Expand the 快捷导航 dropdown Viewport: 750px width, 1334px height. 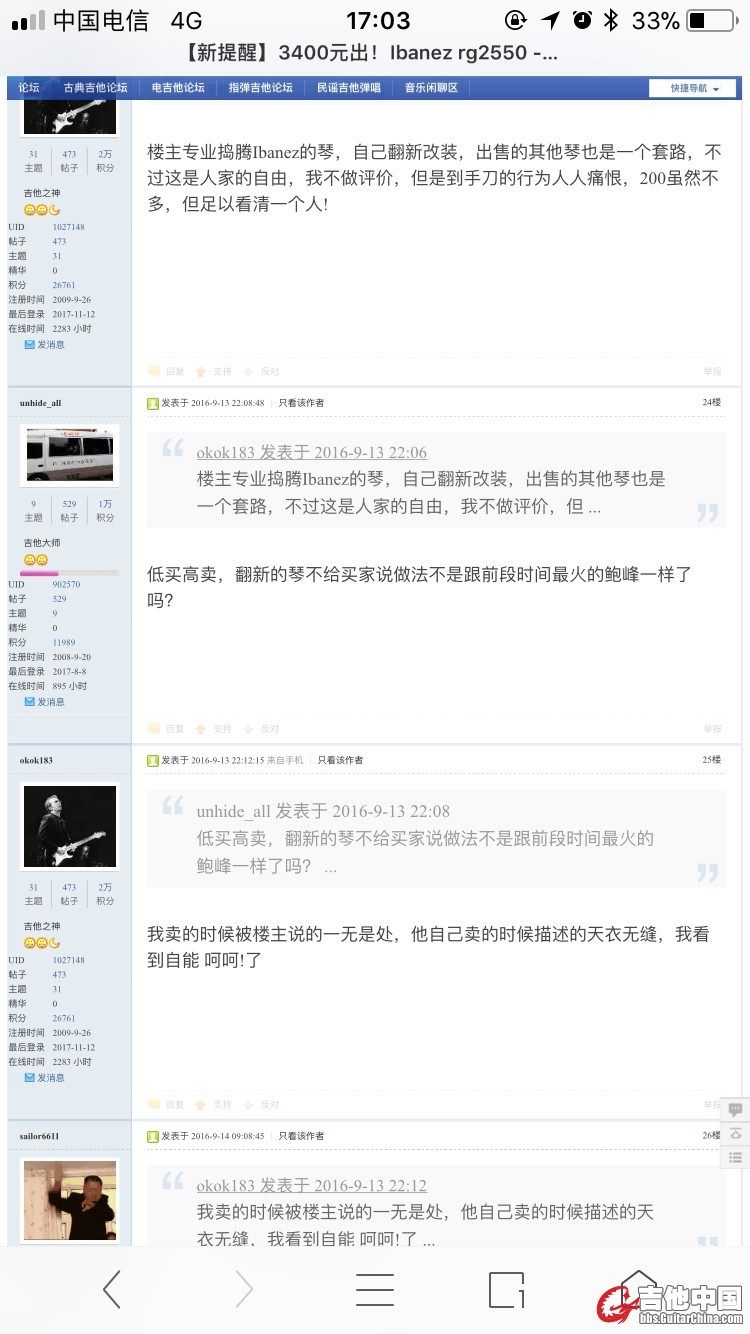692,88
